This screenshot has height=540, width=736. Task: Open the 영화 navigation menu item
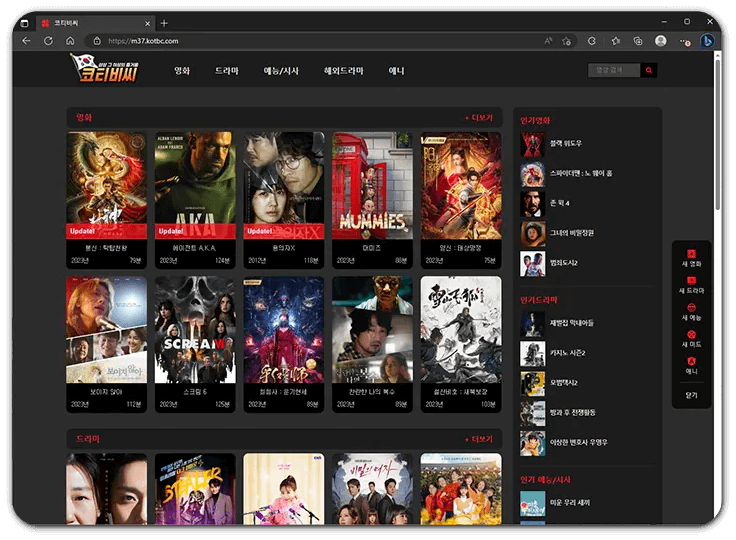point(182,71)
